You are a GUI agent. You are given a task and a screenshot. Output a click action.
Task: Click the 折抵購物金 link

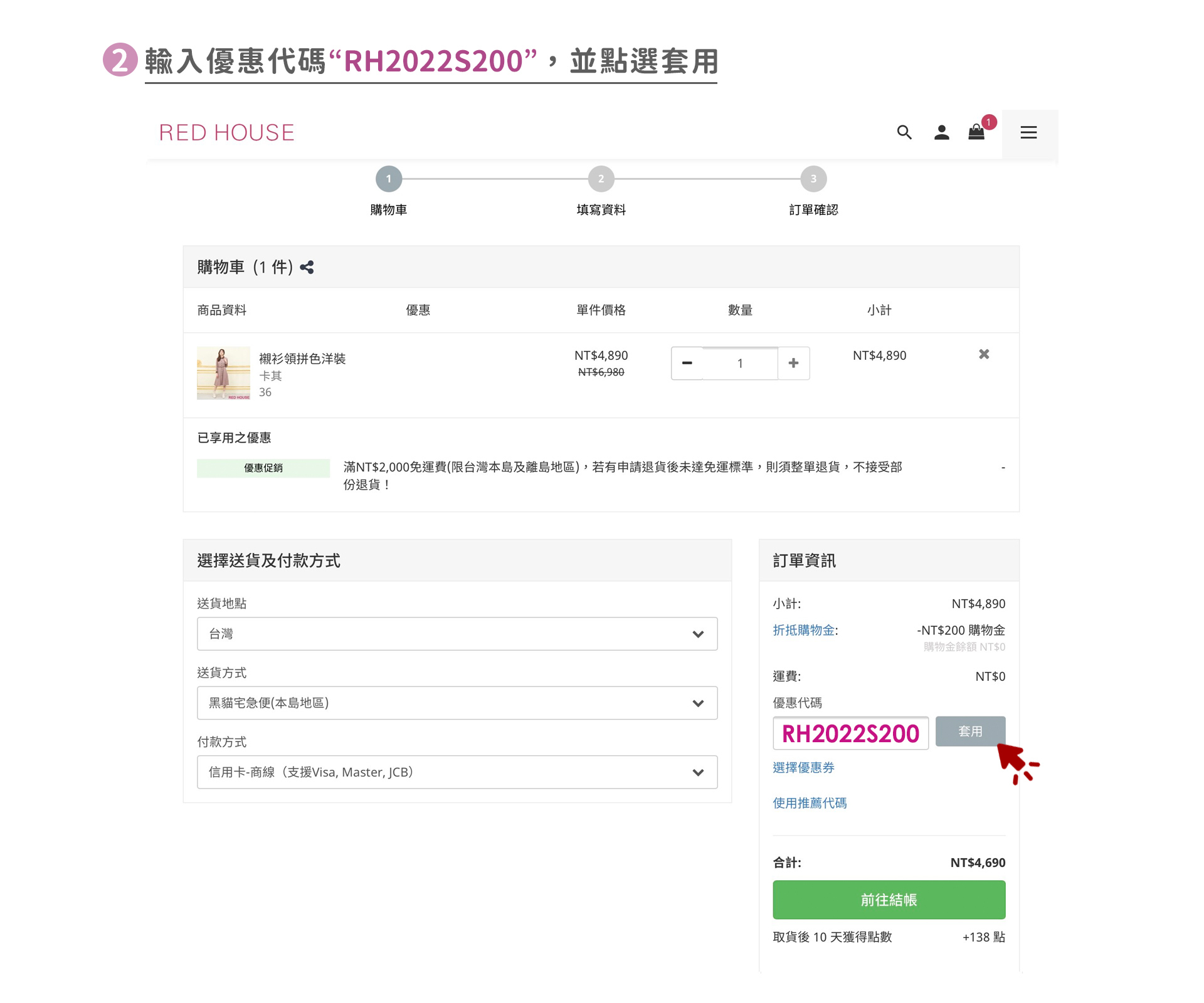804,630
